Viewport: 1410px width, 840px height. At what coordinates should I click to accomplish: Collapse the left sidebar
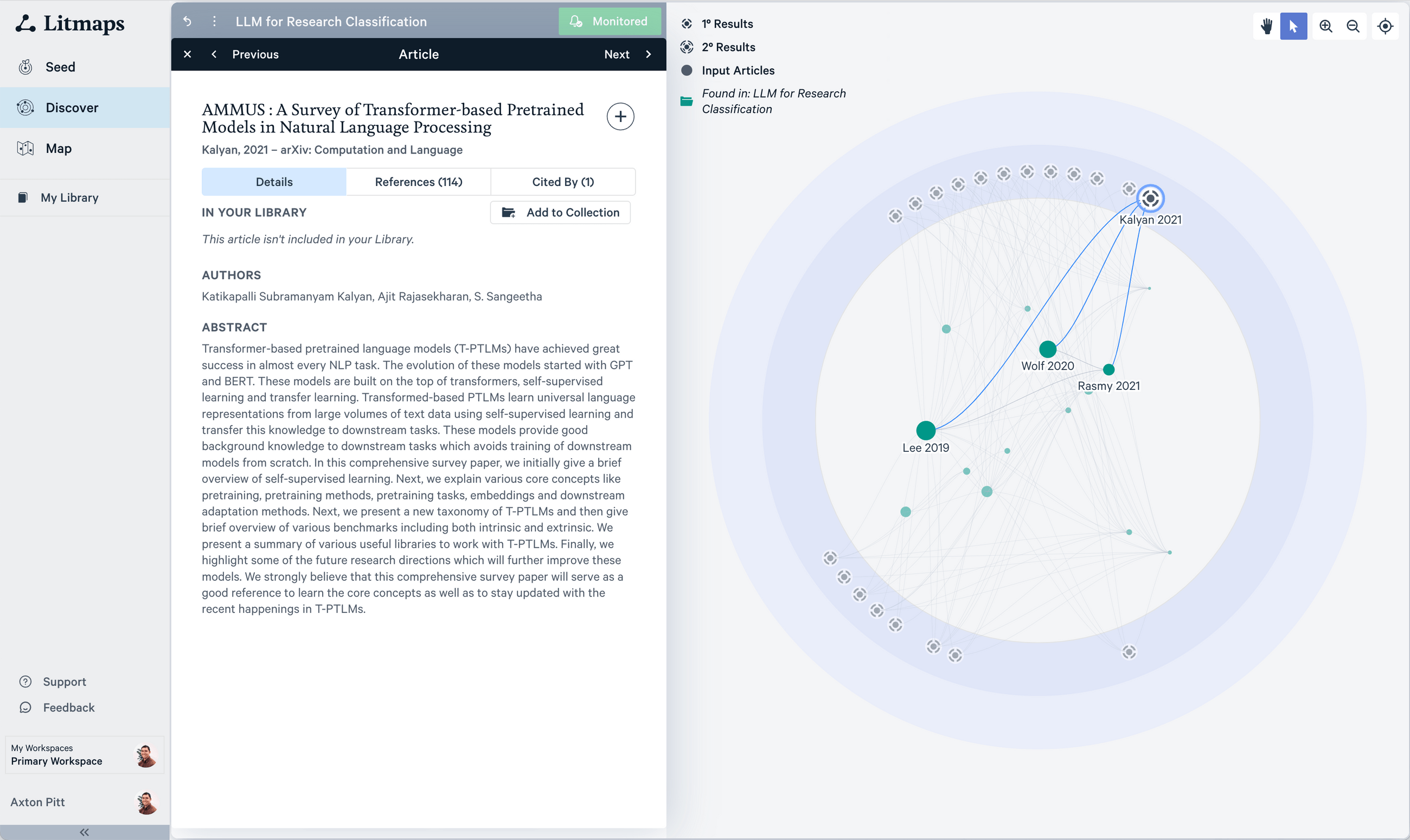click(84, 831)
